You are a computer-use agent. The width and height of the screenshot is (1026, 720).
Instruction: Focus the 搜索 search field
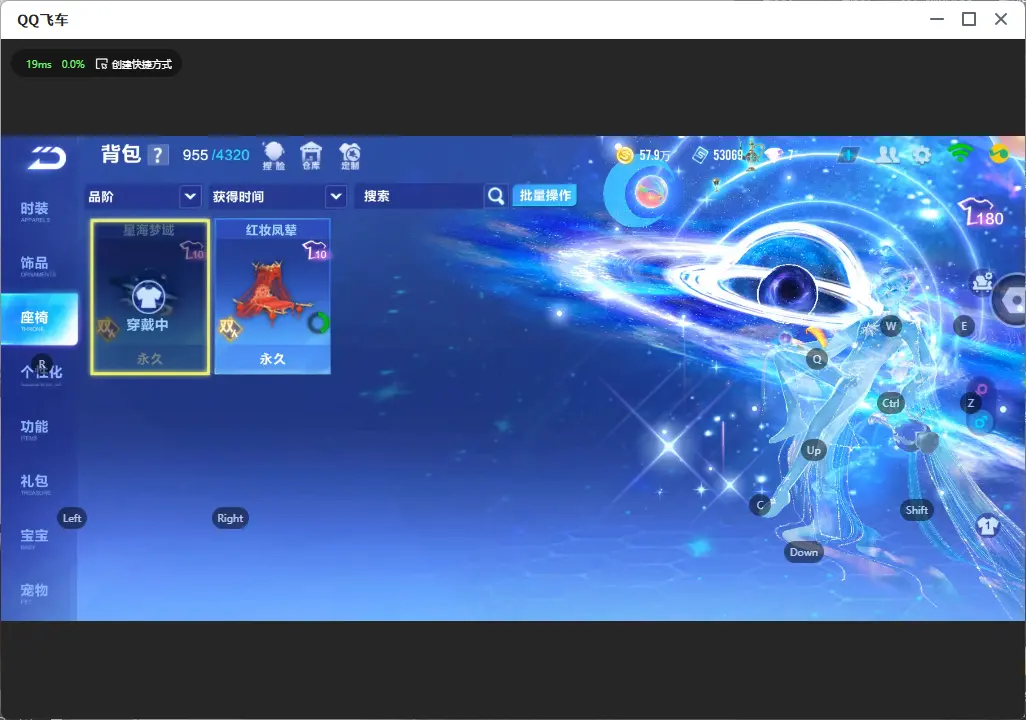[x=419, y=196]
